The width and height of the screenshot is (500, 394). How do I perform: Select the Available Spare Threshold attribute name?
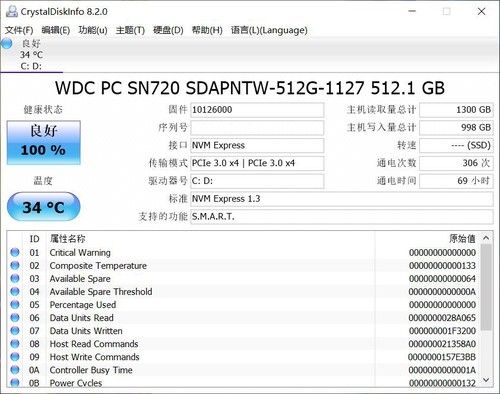[101, 292]
